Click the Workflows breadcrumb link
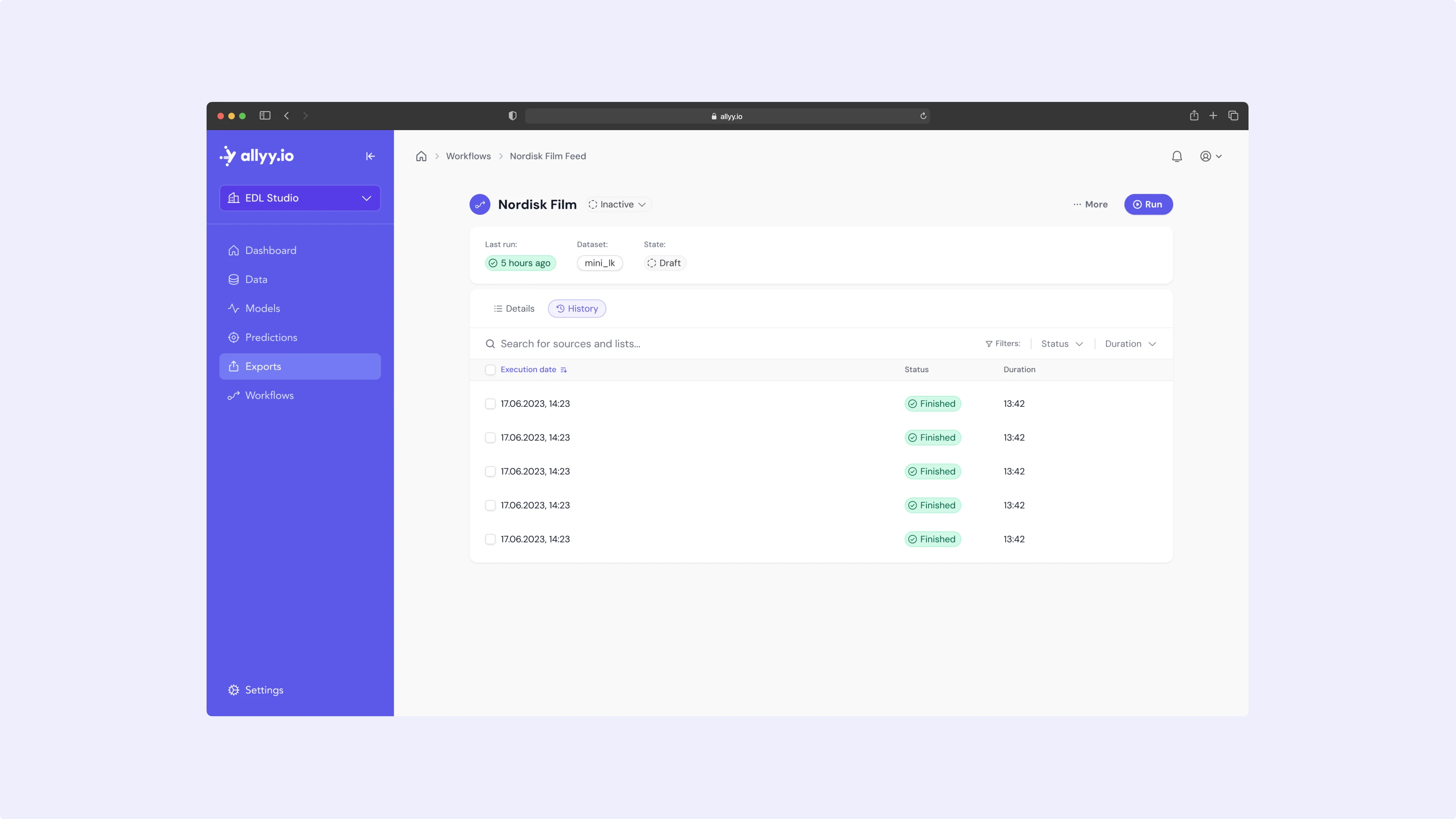 (468, 156)
